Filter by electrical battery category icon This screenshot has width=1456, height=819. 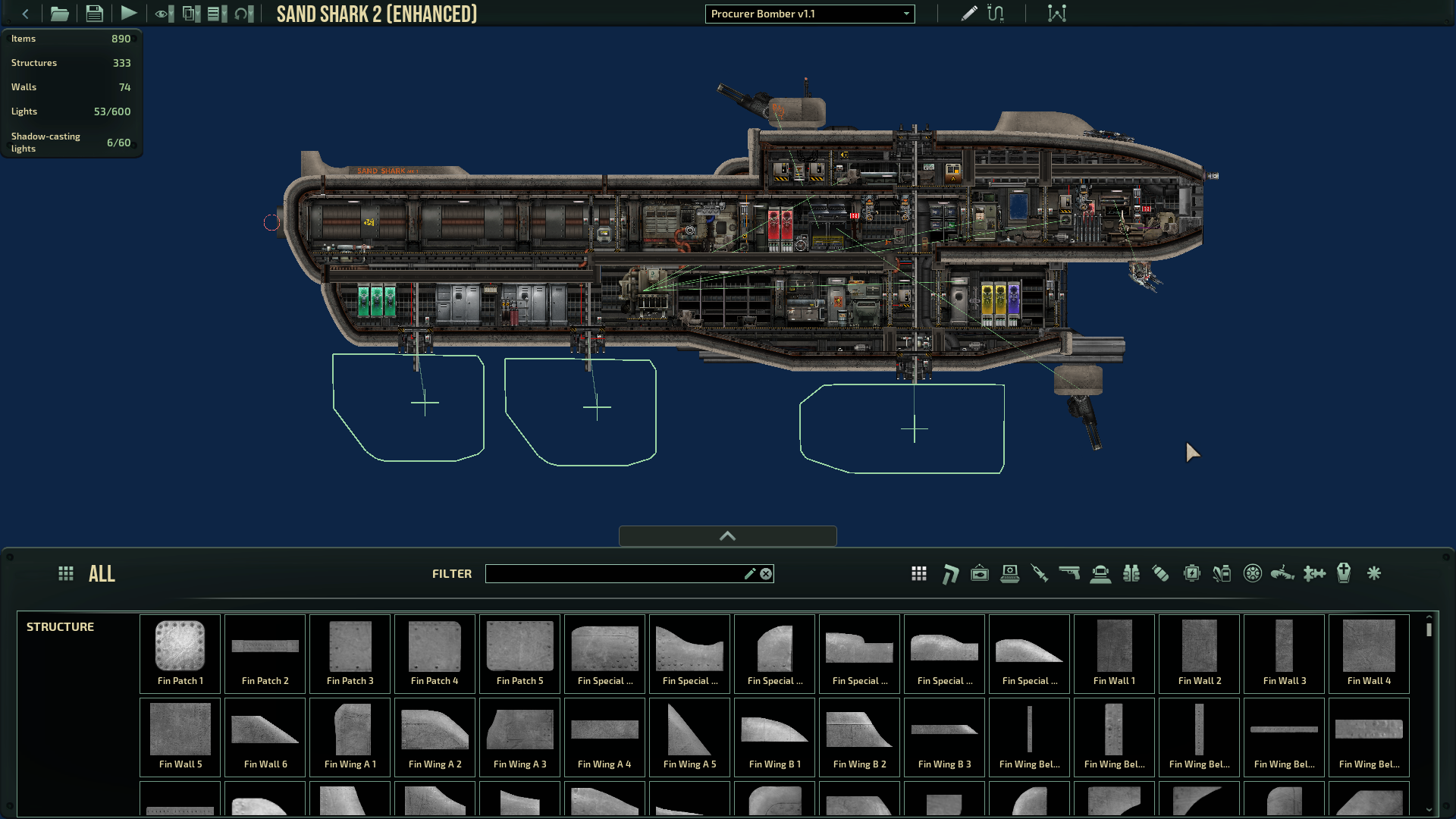(1192, 574)
